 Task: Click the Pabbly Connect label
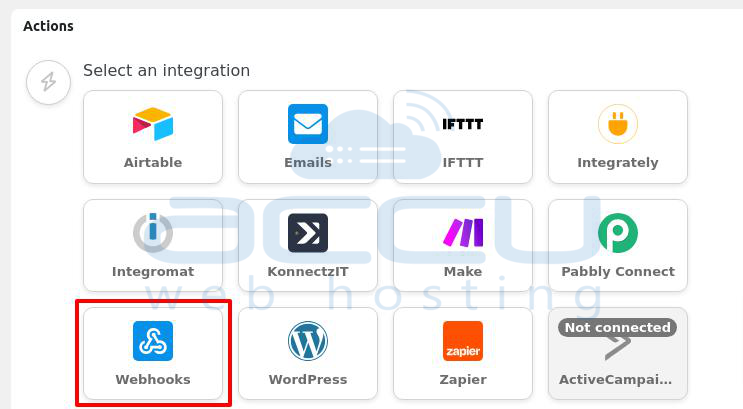(618, 272)
